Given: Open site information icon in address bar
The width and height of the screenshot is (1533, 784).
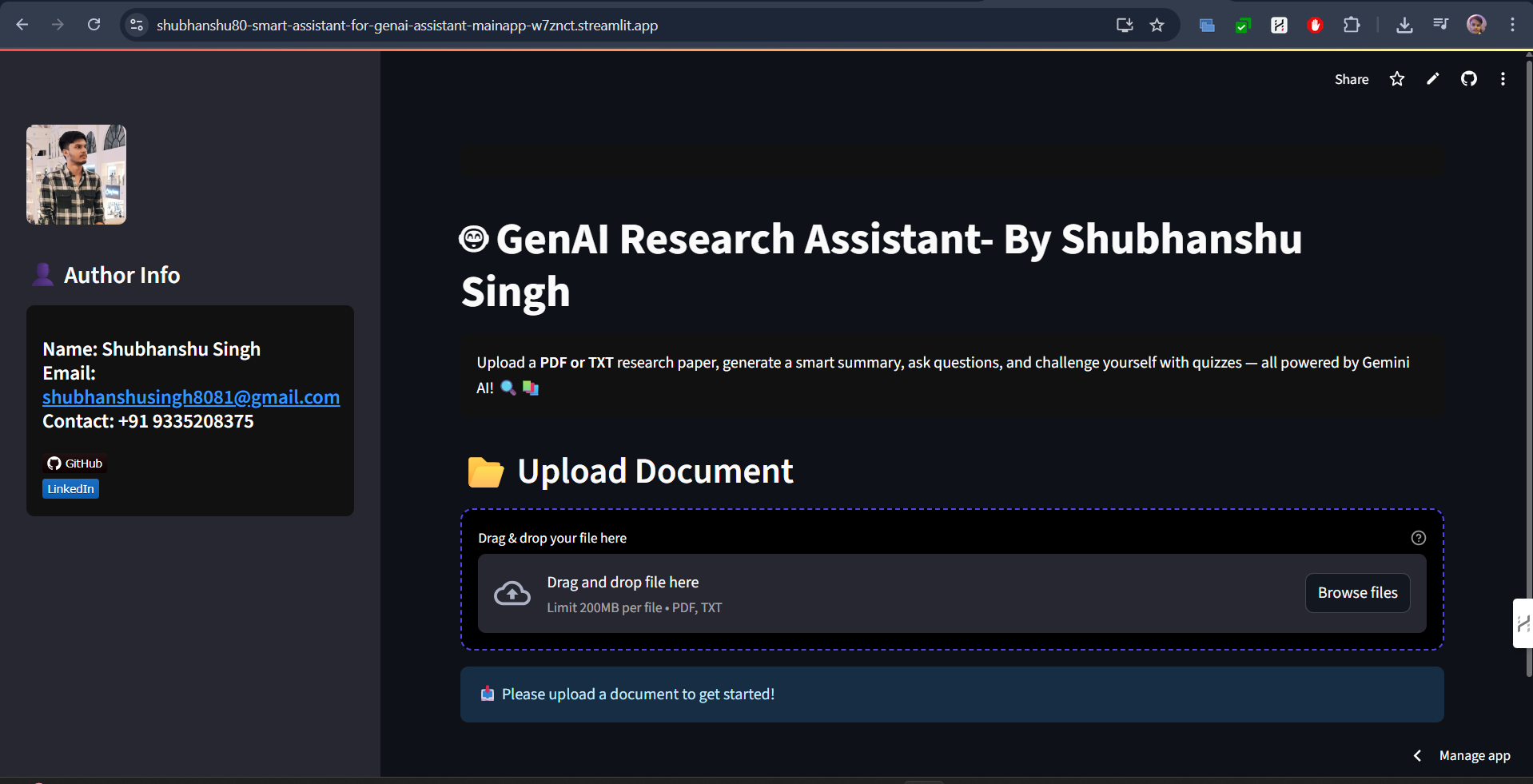Looking at the screenshot, I should (137, 25).
